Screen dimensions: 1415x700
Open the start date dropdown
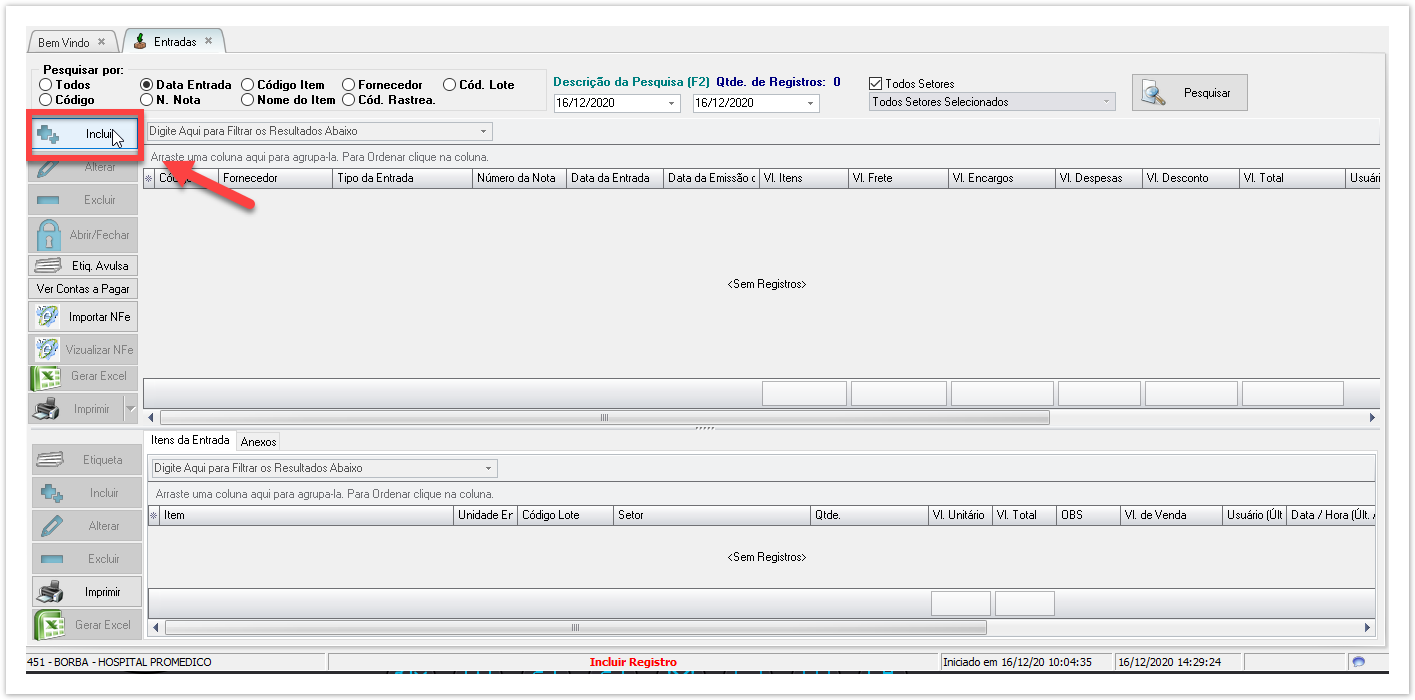(670, 103)
